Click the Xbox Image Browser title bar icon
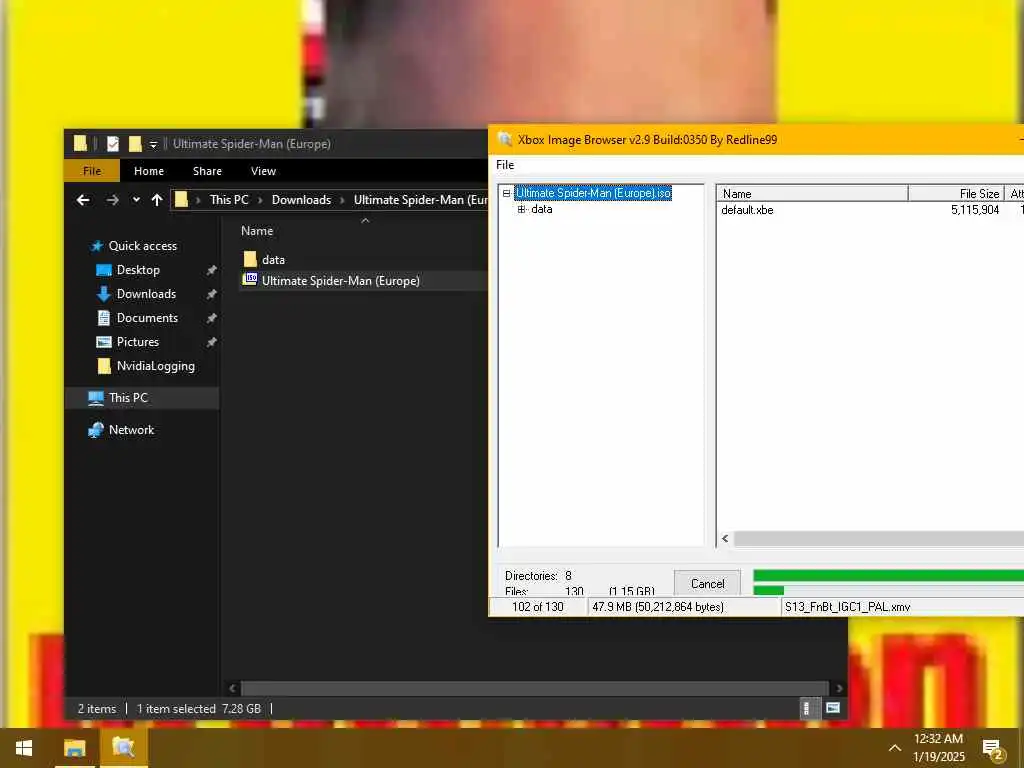The width and height of the screenshot is (1024, 768). (x=504, y=139)
